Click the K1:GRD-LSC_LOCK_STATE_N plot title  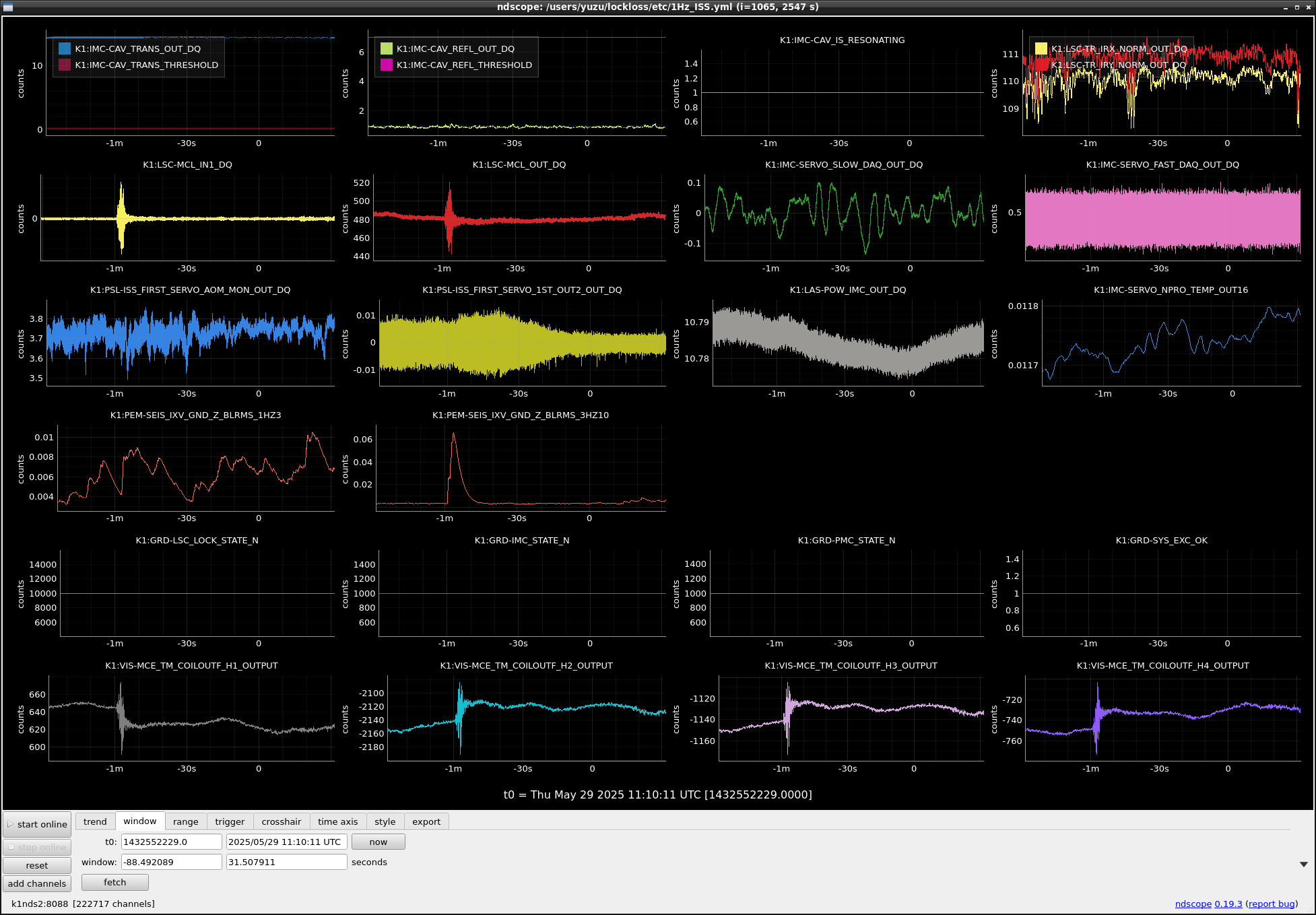click(197, 540)
